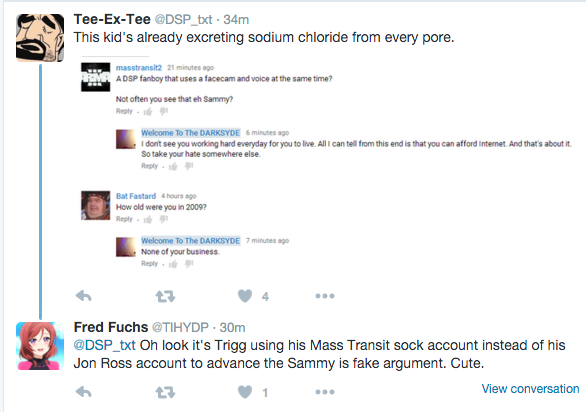Thumbs up masstransit2's comment

point(148,111)
